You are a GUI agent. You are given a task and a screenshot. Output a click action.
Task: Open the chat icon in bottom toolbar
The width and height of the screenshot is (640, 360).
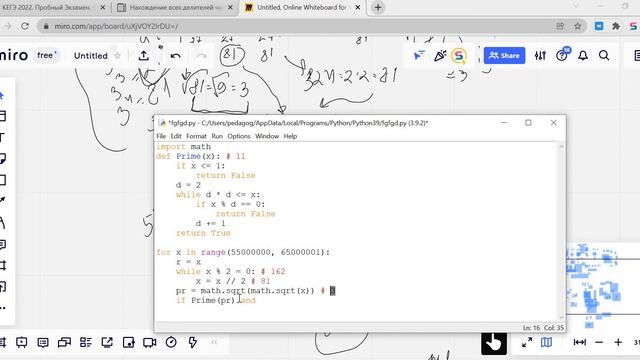pos(64,342)
